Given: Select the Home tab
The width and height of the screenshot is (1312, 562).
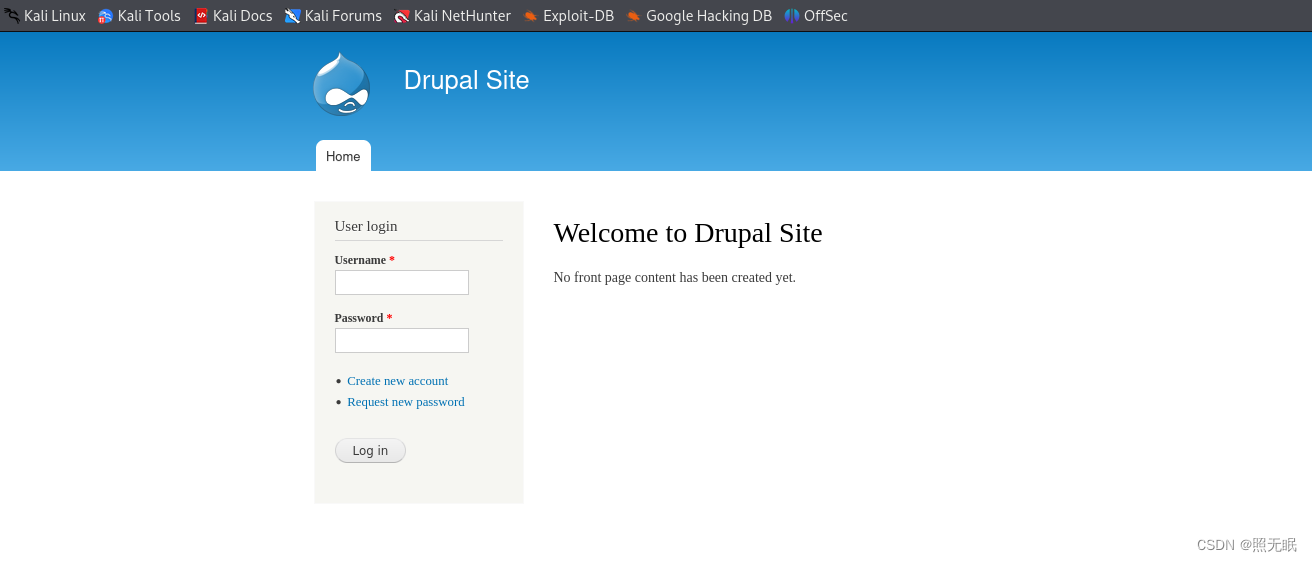Looking at the screenshot, I should (x=343, y=156).
